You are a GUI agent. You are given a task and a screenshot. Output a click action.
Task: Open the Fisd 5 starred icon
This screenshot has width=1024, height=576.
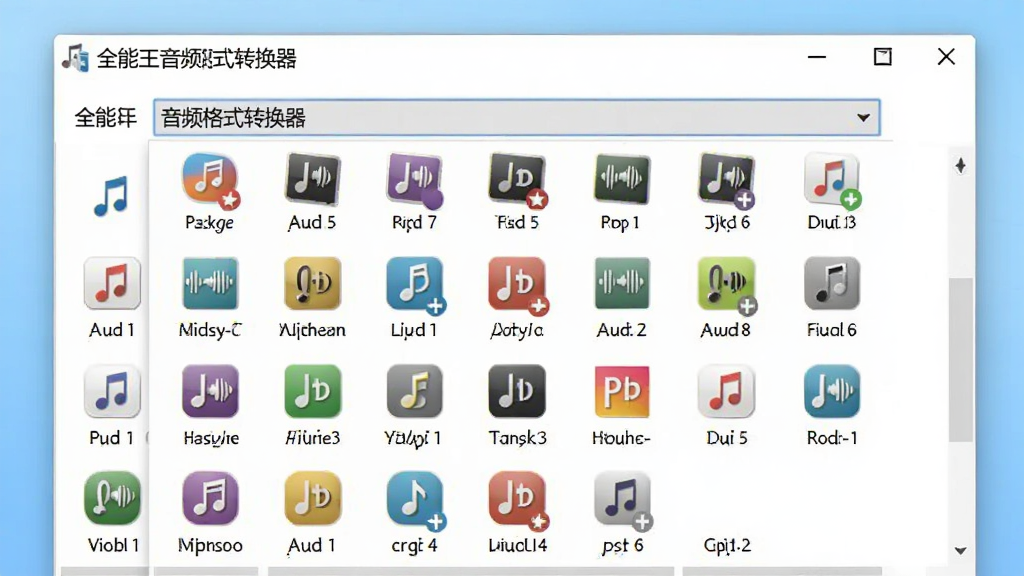click(517, 180)
